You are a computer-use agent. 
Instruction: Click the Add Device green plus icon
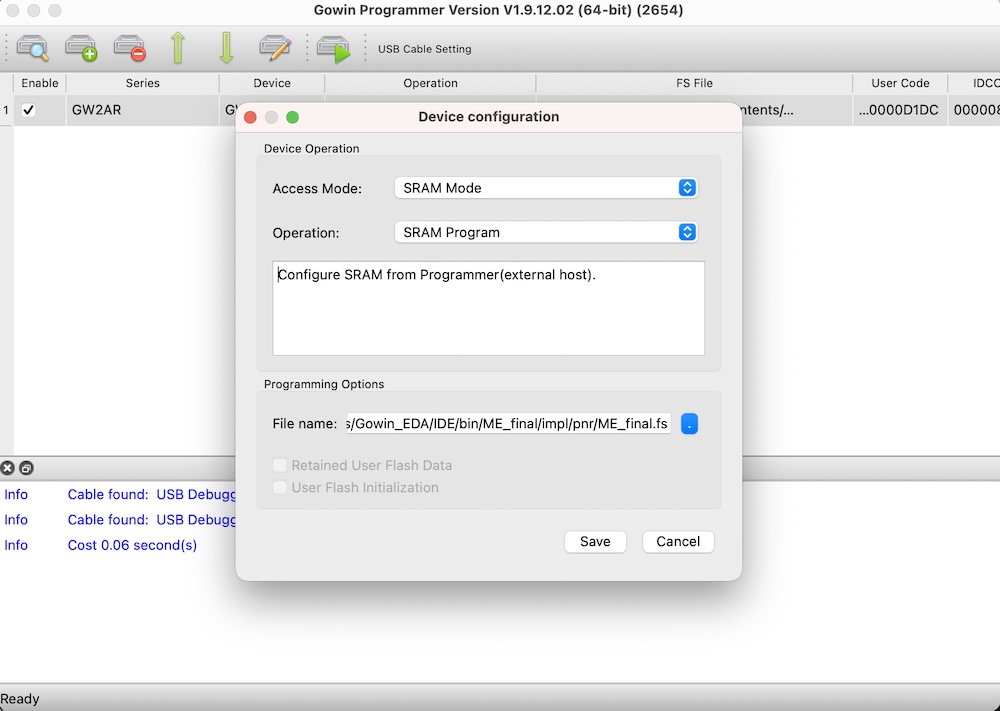(x=81, y=48)
